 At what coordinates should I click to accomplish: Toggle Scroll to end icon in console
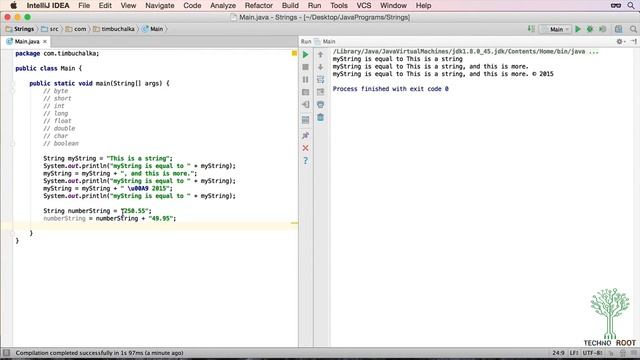[320, 92]
